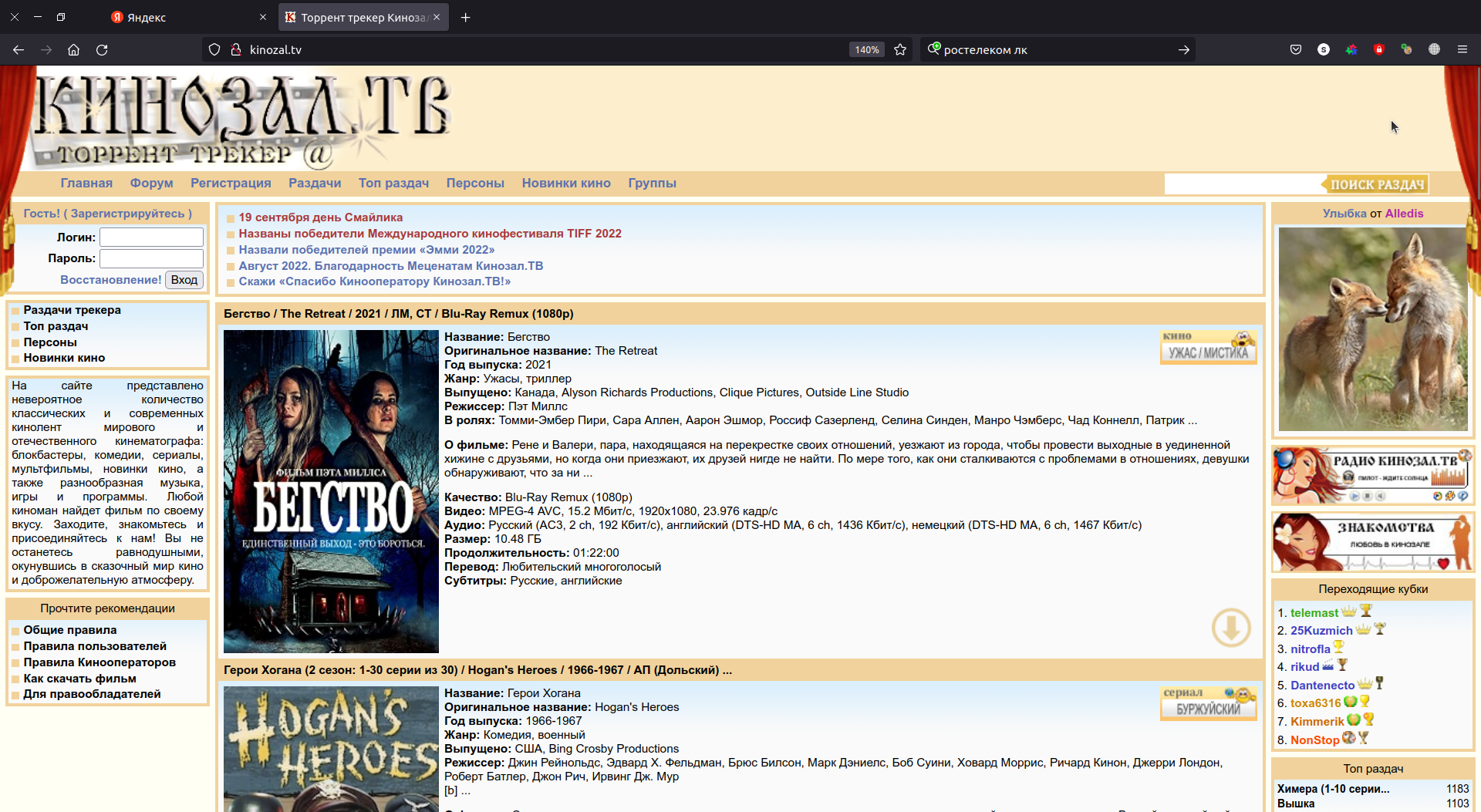The width and height of the screenshot is (1481, 812).
Task: Go to Регистрация page
Action: coord(231,183)
